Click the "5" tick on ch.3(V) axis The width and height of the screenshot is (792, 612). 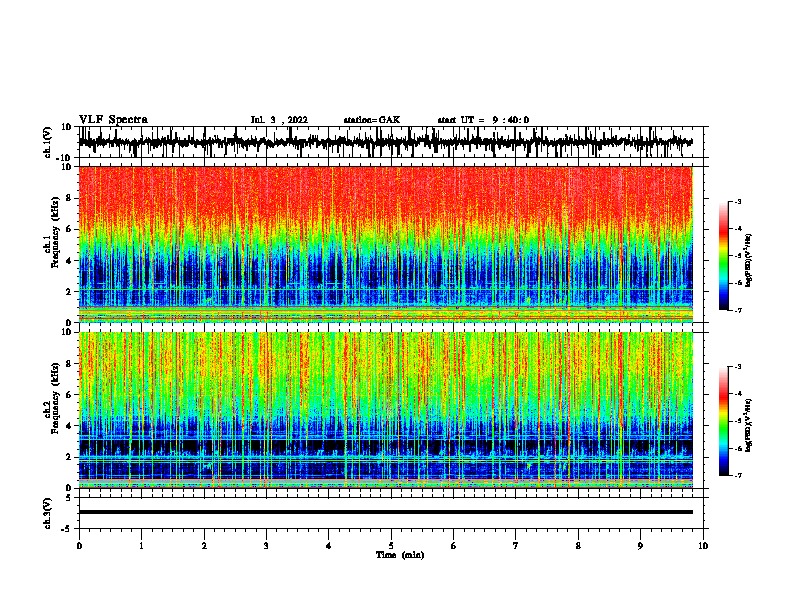70,498
